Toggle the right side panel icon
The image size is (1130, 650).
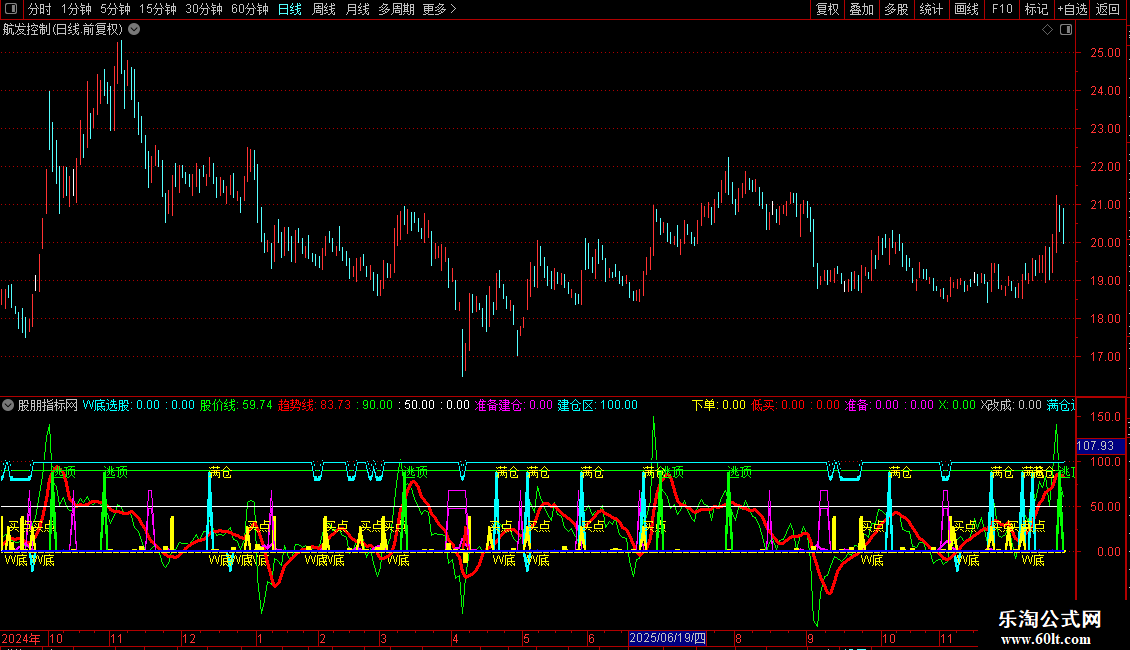1066,29
